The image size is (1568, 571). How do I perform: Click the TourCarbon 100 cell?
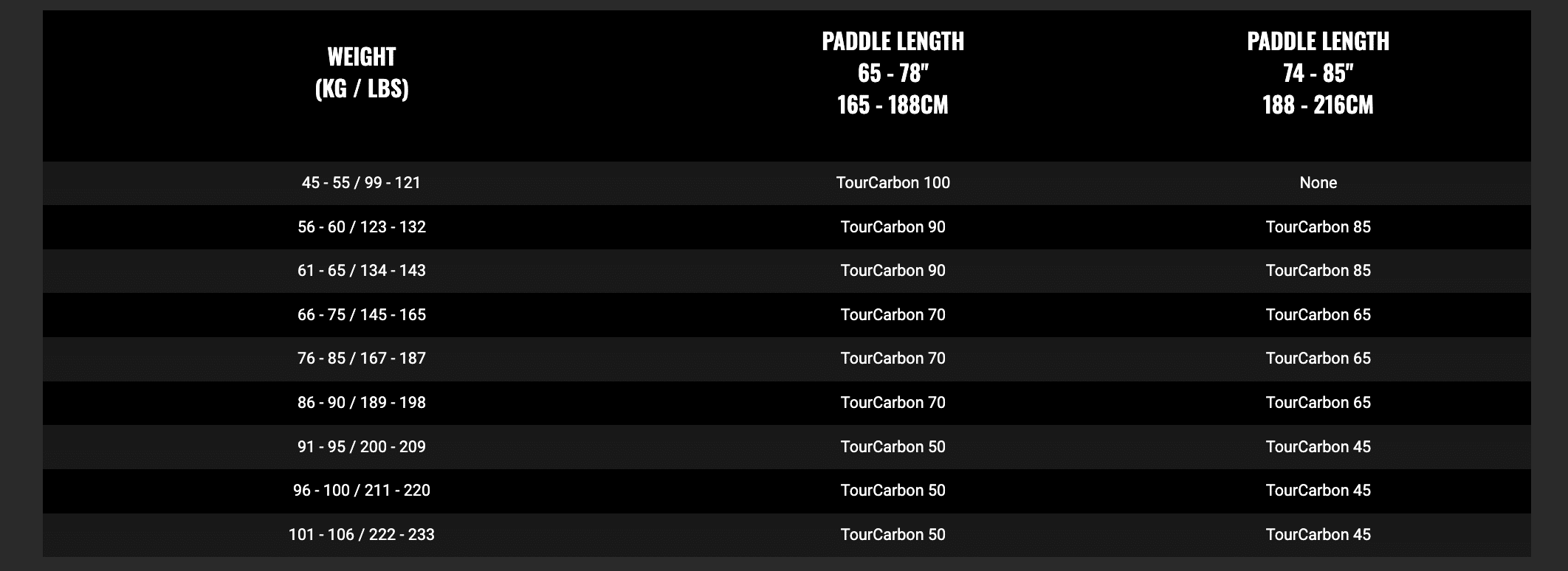[893, 182]
